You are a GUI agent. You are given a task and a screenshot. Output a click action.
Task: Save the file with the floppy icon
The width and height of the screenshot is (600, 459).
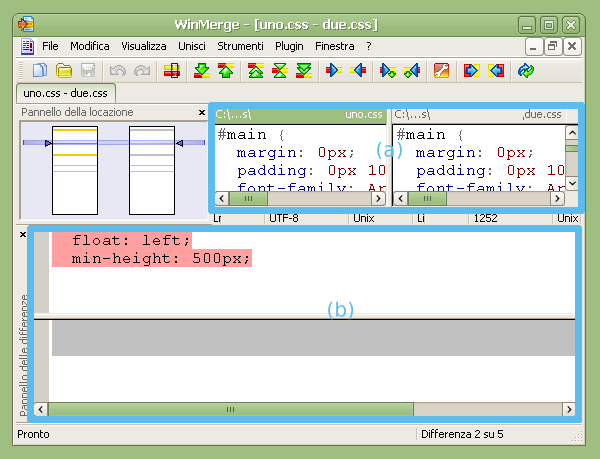click(x=88, y=70)
